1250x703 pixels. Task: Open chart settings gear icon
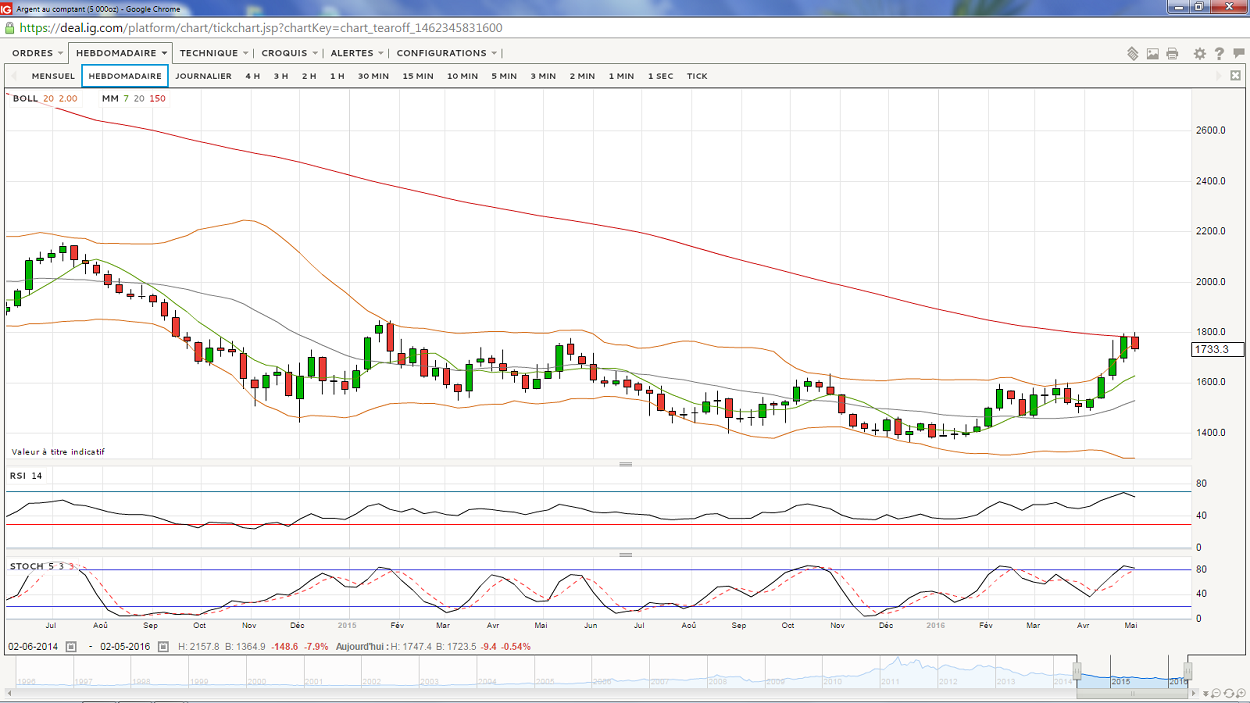(1200, 53)
